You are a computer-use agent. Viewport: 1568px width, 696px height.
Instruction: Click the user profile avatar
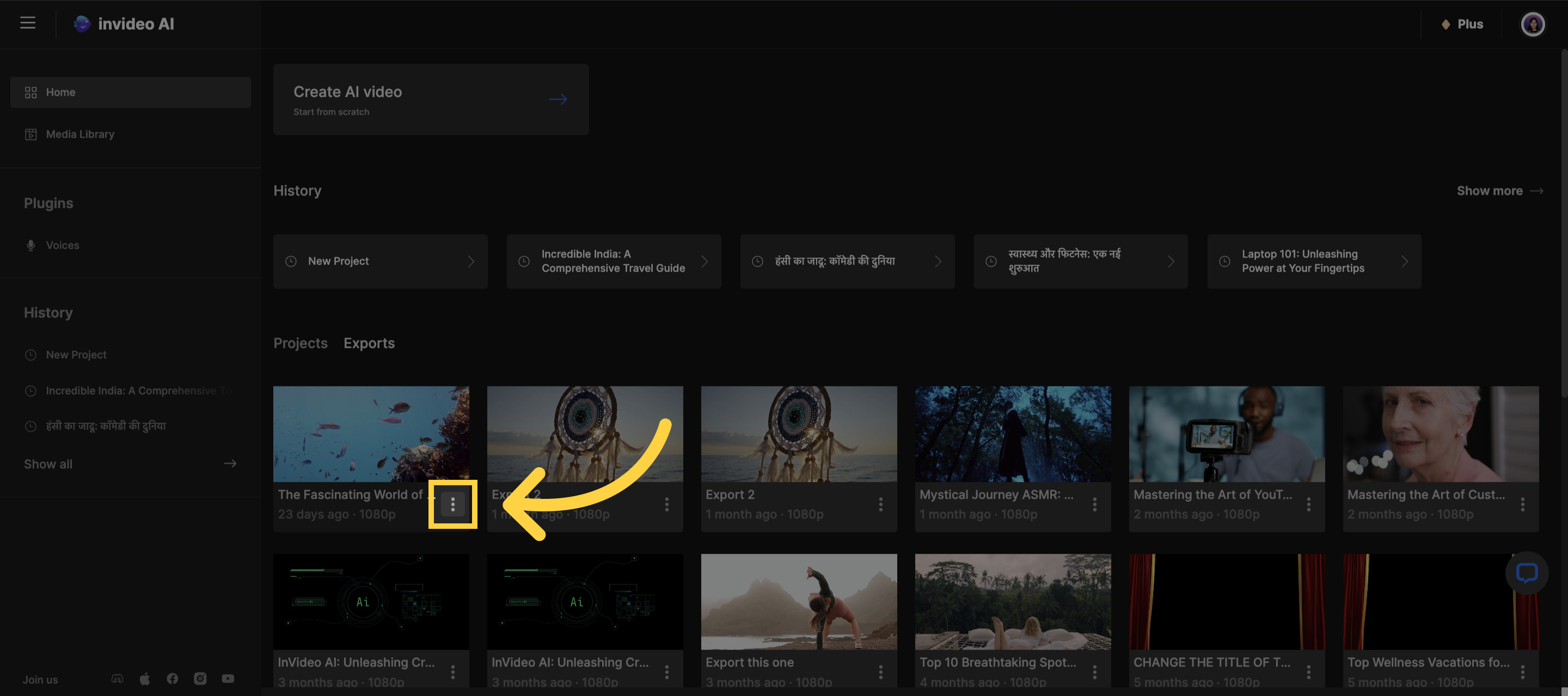tap(1532, 25)
